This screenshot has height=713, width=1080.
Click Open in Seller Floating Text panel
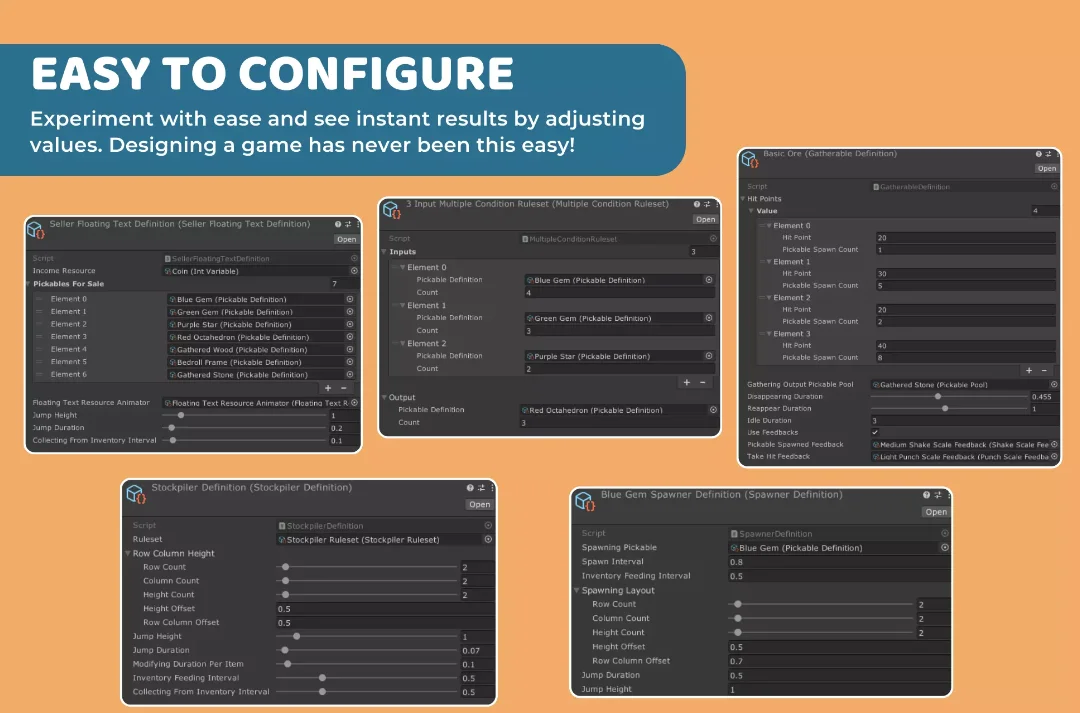(346, 239)
